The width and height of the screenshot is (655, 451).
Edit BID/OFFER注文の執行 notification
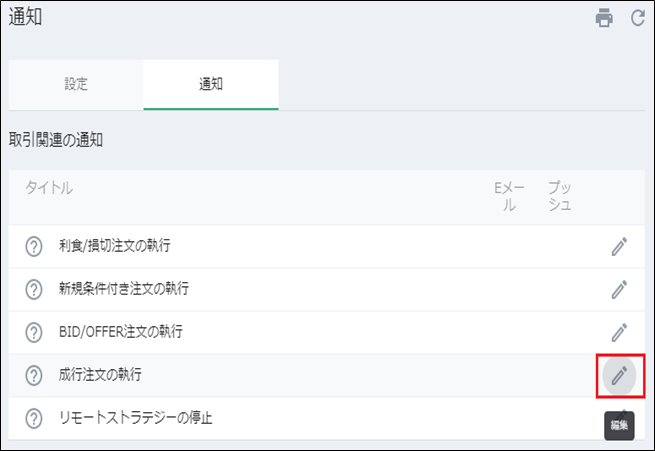point(619,332)
